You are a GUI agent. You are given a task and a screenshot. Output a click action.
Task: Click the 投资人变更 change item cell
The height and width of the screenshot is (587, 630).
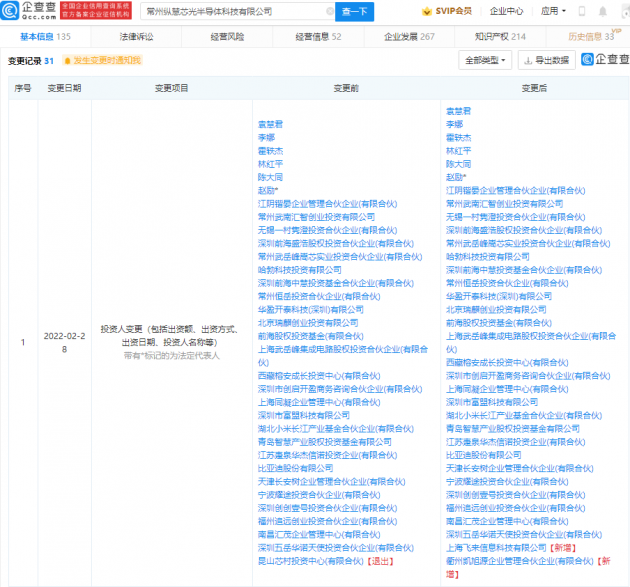[172, 342]
